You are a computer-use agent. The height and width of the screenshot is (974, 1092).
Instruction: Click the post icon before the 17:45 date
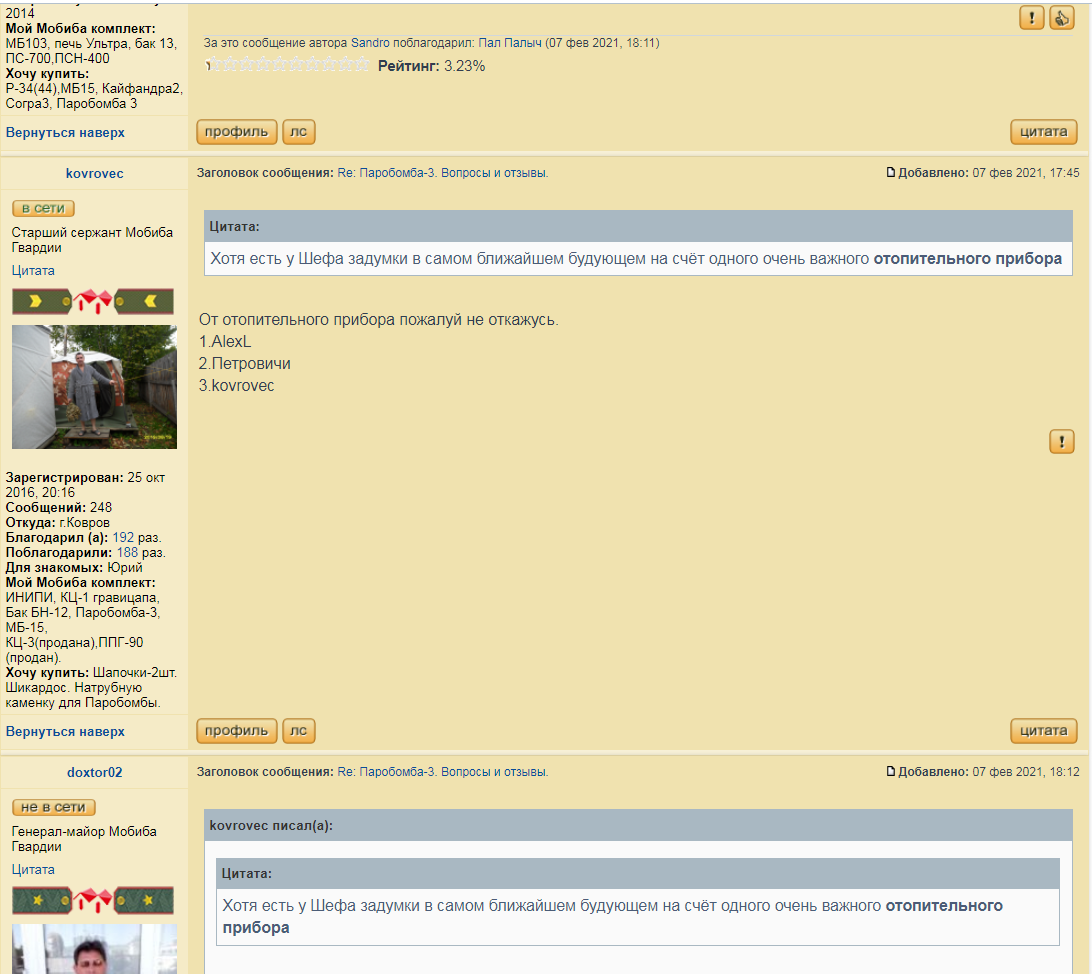click(891, 173)
